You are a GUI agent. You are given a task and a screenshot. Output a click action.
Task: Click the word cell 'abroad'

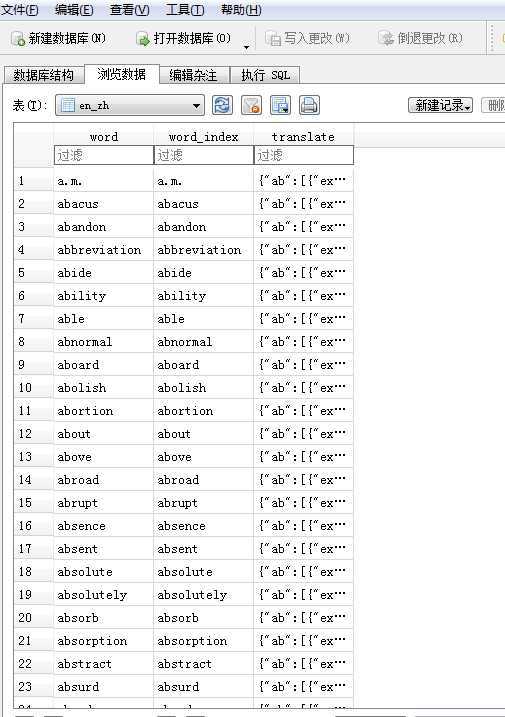point(104,480)
